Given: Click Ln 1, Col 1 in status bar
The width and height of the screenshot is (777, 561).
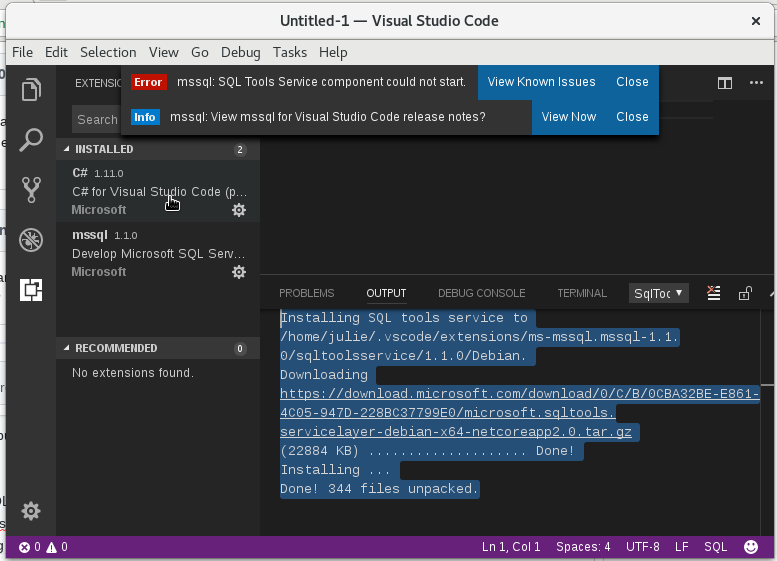Looking at the screenshot, I should coord(511,547).
